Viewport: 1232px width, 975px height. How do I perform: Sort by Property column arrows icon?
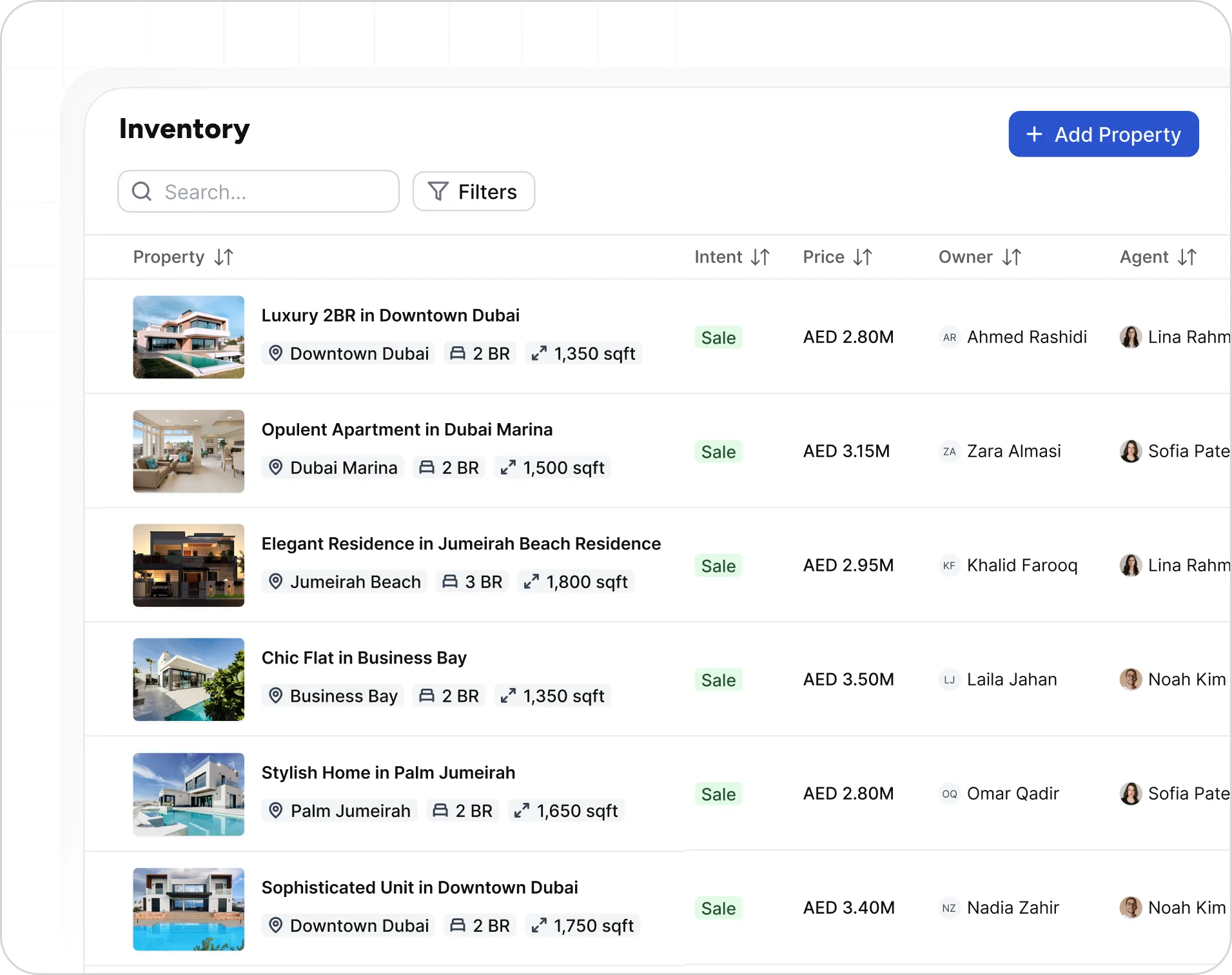(x=224, y=257)
